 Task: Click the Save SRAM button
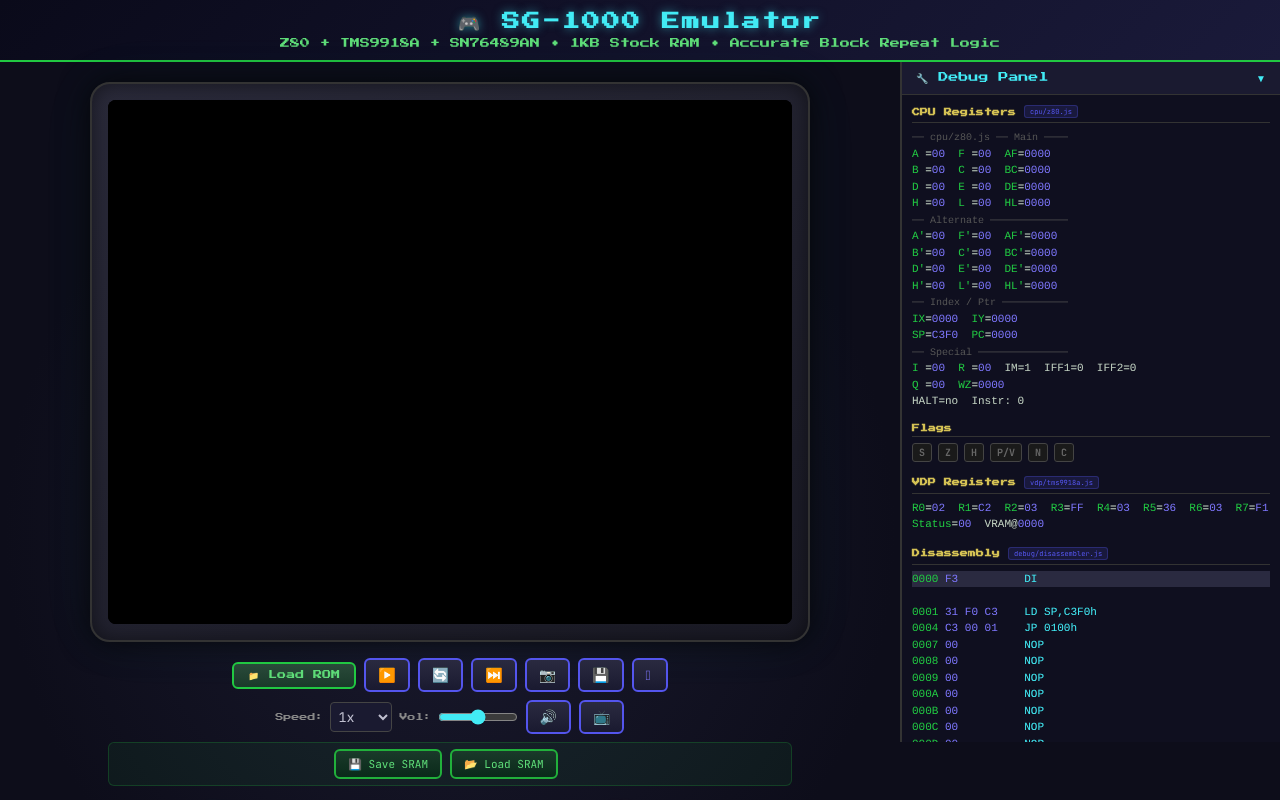388,764
